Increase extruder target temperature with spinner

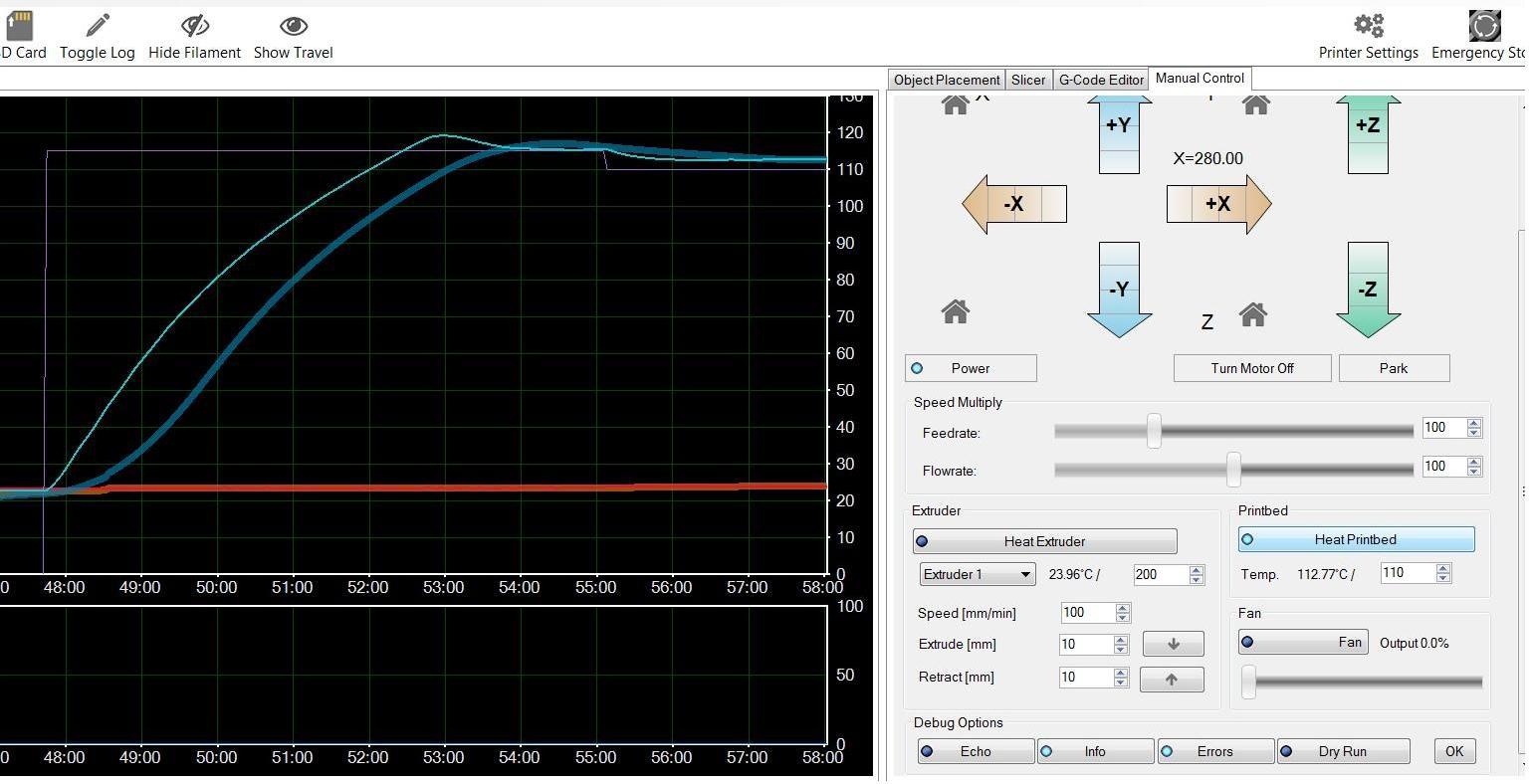[1197, 569]
